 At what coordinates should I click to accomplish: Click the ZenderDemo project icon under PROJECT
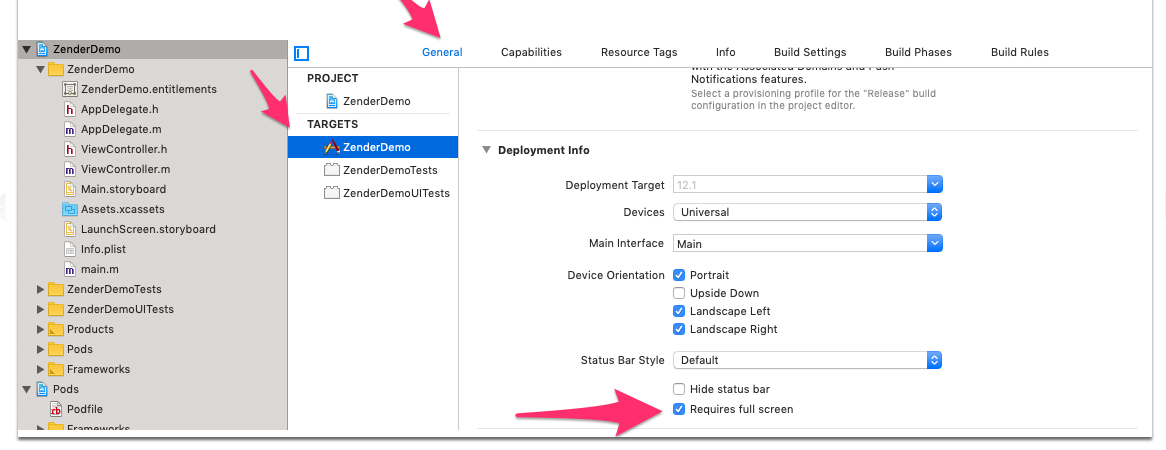(x=332, y=101)
